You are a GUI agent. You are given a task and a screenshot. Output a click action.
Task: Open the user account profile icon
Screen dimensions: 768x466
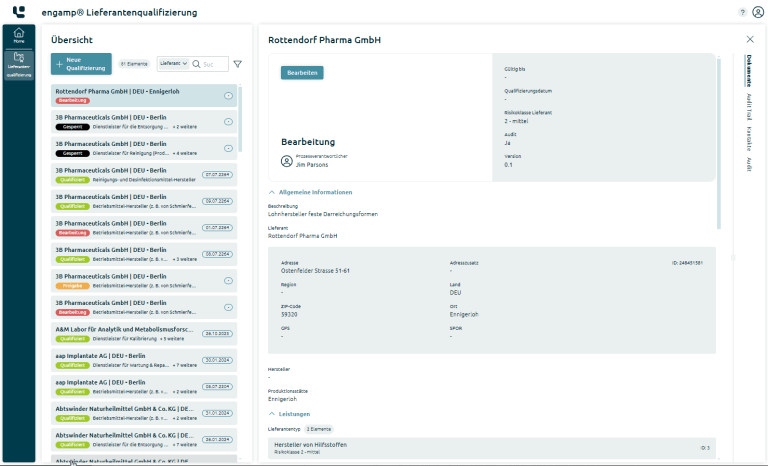(x=758, y=12)
